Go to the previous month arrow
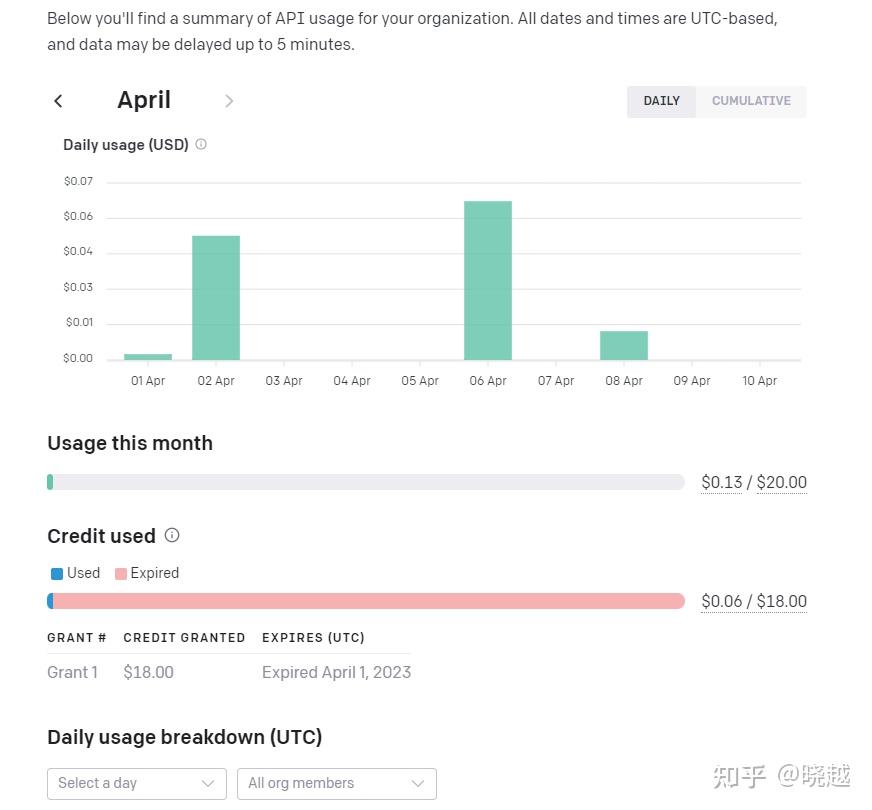This screenshot has height=810, width=872. tap(58, 101)
